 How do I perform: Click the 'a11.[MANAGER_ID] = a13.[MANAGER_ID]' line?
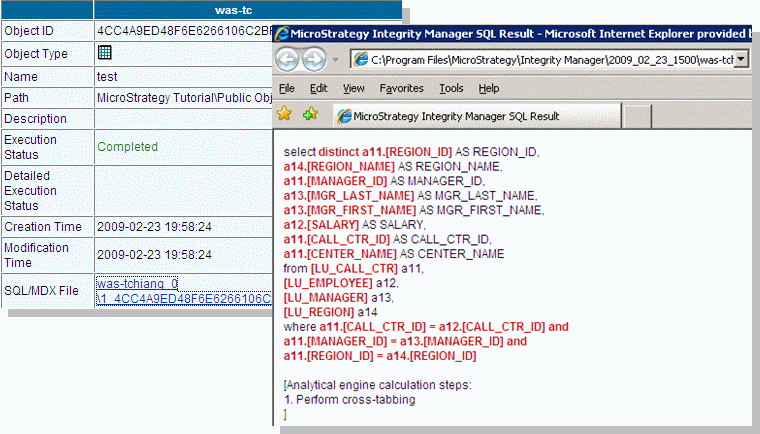[x=405, y=341]
